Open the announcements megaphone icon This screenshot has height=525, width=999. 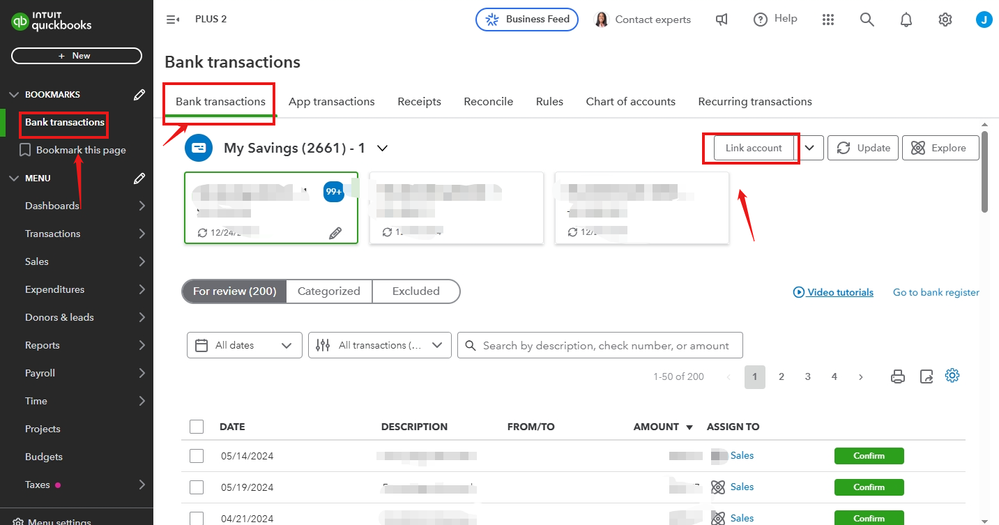pyautogui.click(x=721, y=20)
